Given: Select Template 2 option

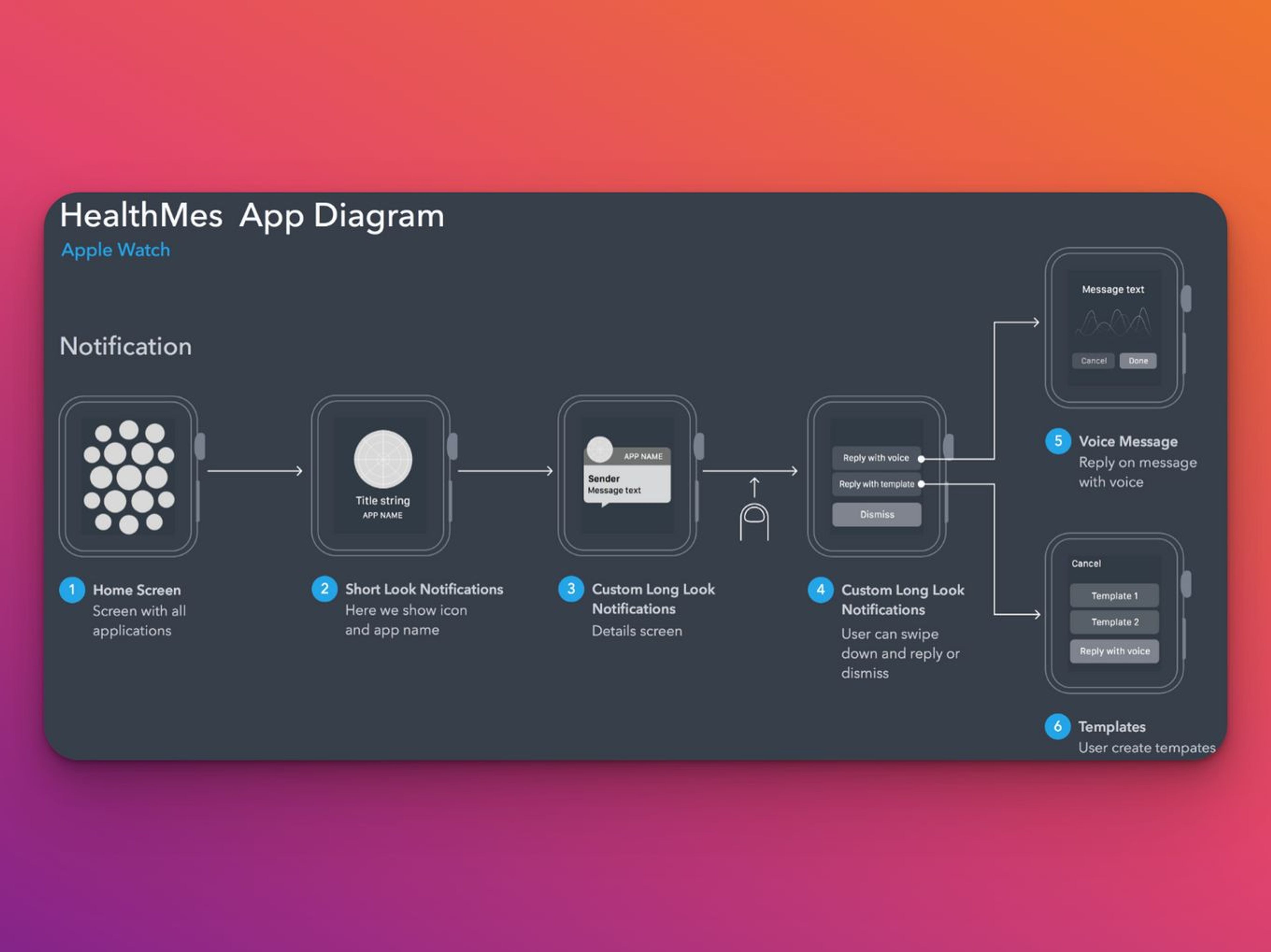Looking at the screenshot, I should tap(1114, 622).
